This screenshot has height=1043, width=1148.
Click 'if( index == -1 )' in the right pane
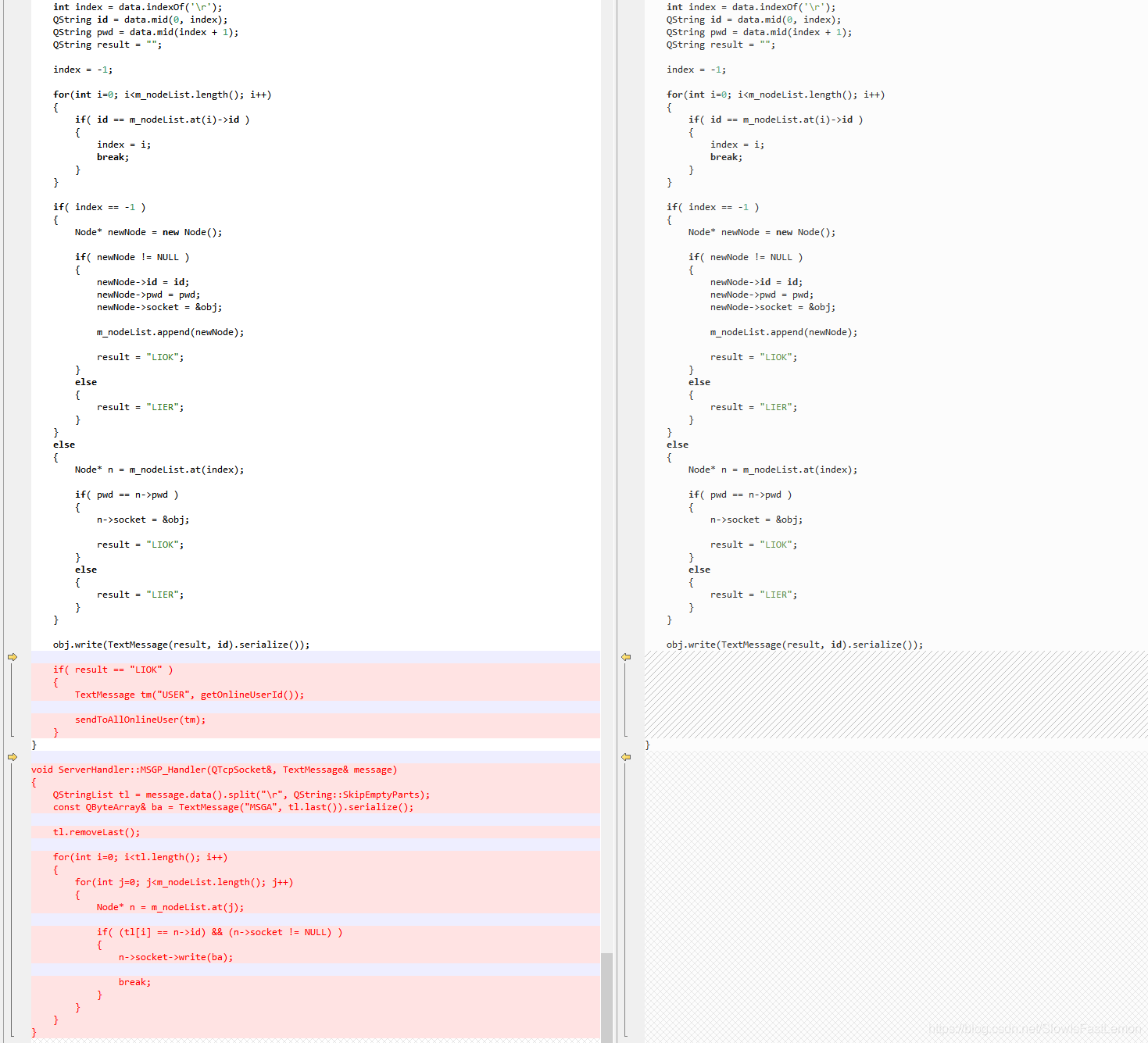pos(713,207)
